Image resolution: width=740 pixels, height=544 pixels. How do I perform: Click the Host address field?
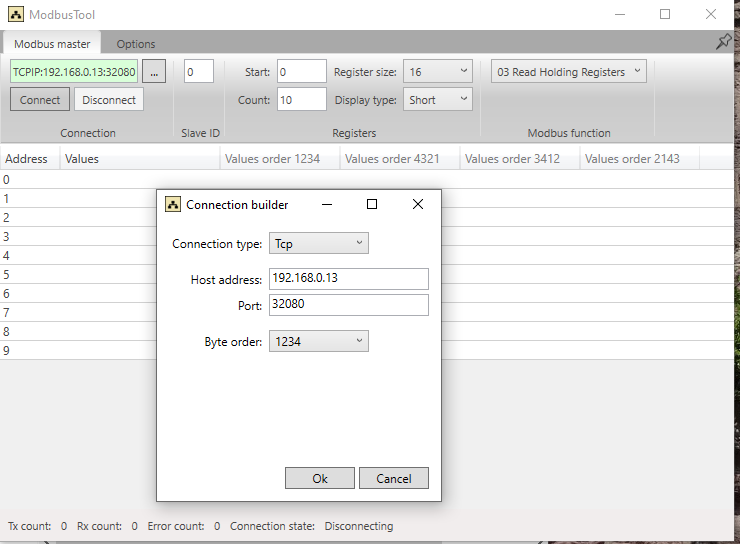coord(349,278)
